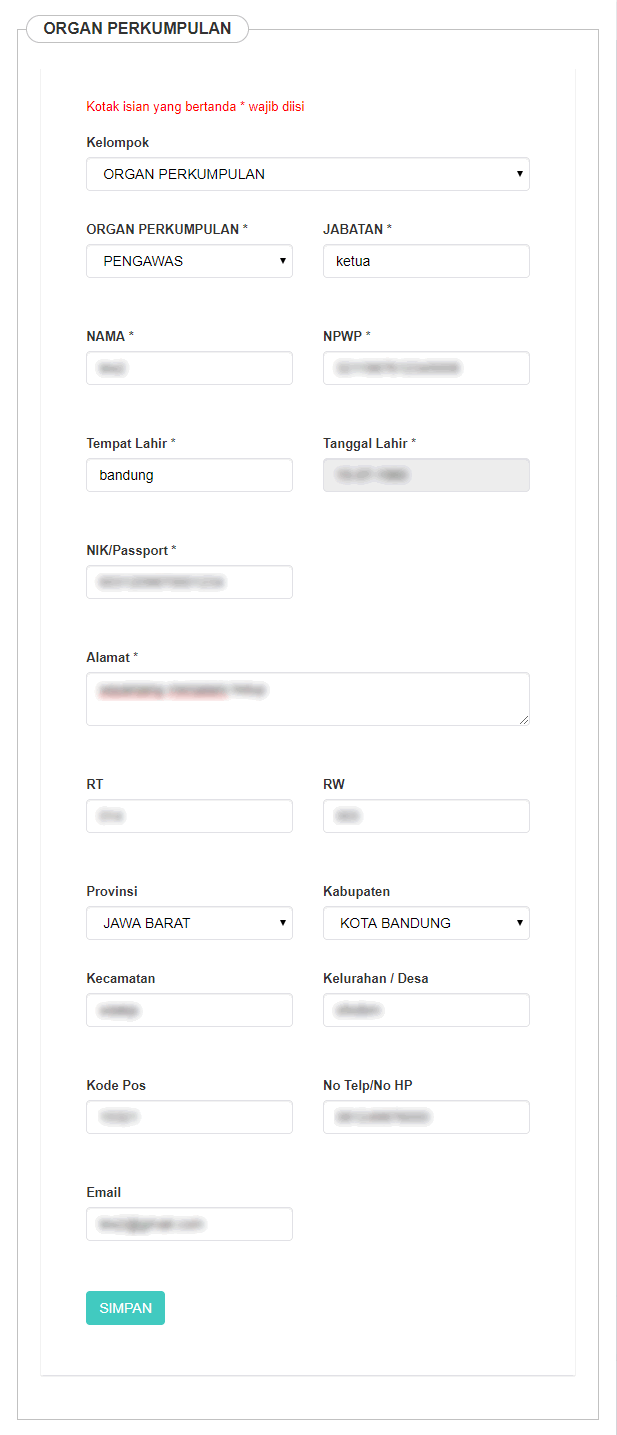This screenshot has height=1435, width=617.
Task: Click the Kelurahan / Desa field
Action: tap(426, 1010)
